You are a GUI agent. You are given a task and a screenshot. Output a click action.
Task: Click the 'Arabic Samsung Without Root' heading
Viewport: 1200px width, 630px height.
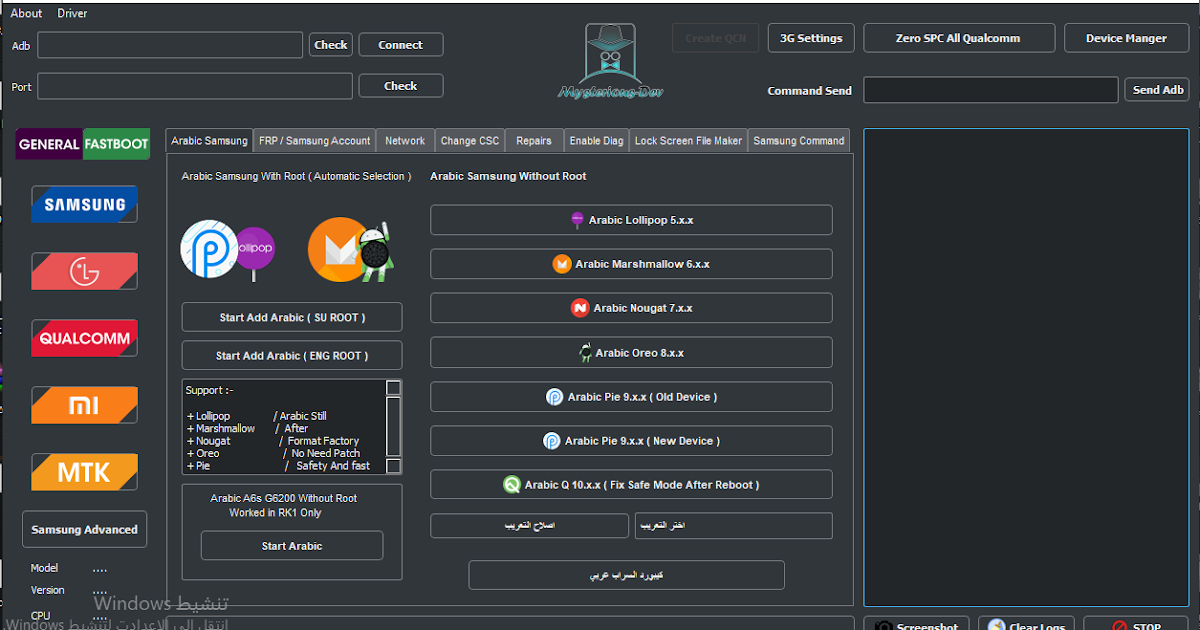coord(508,176)
